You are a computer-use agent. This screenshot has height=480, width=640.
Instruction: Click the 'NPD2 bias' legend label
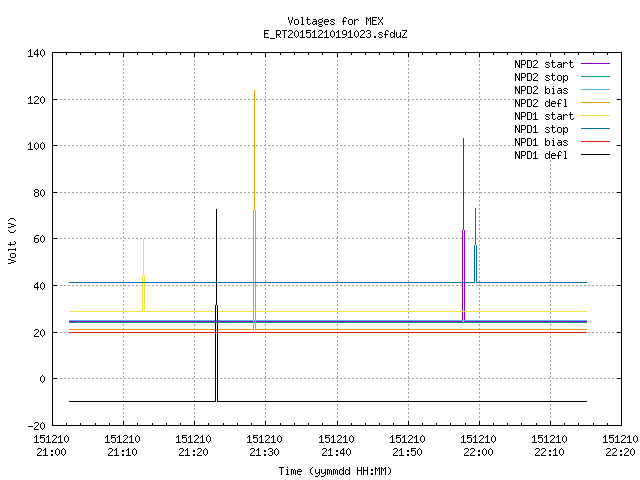point(541,90)
